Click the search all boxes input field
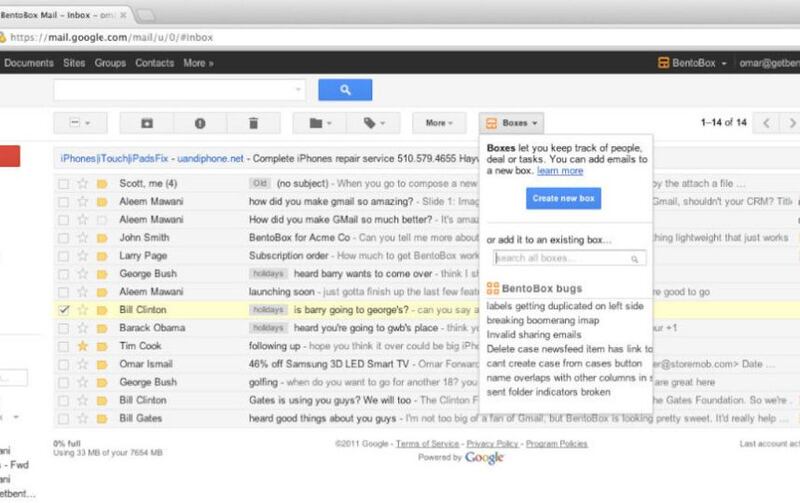The height and width of the screenshot is (503, 800). (569, 258)
